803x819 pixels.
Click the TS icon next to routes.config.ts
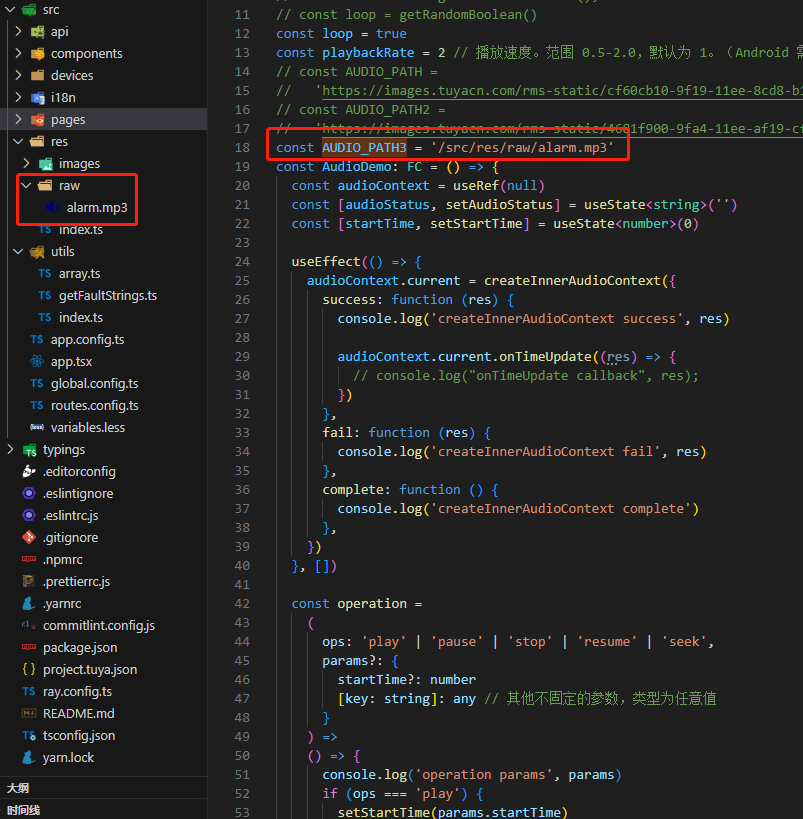[x=37, y=405]
